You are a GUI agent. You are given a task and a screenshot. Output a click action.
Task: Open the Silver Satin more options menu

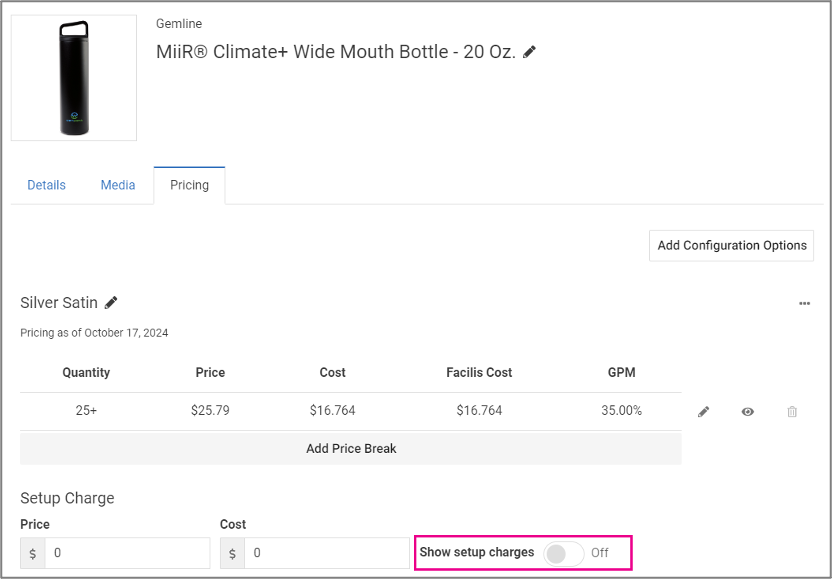(x=804, y=304)
